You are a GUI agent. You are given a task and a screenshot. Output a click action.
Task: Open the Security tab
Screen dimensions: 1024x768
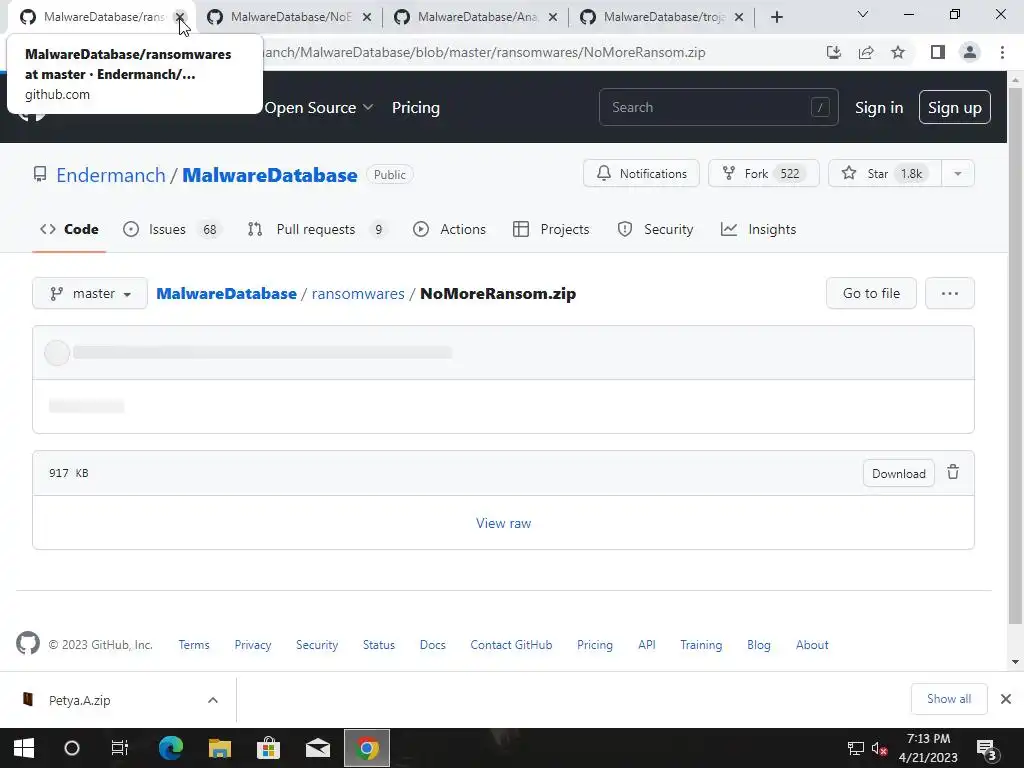[x=655, y=229]
